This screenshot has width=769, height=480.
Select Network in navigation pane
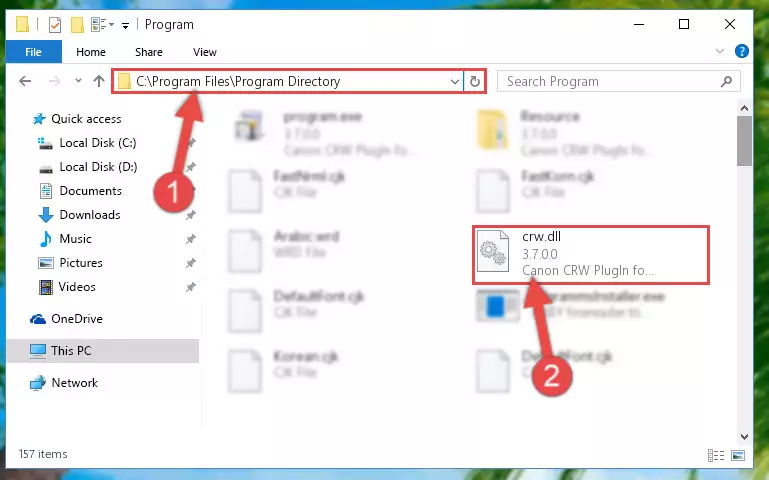[x=75, y=382]
